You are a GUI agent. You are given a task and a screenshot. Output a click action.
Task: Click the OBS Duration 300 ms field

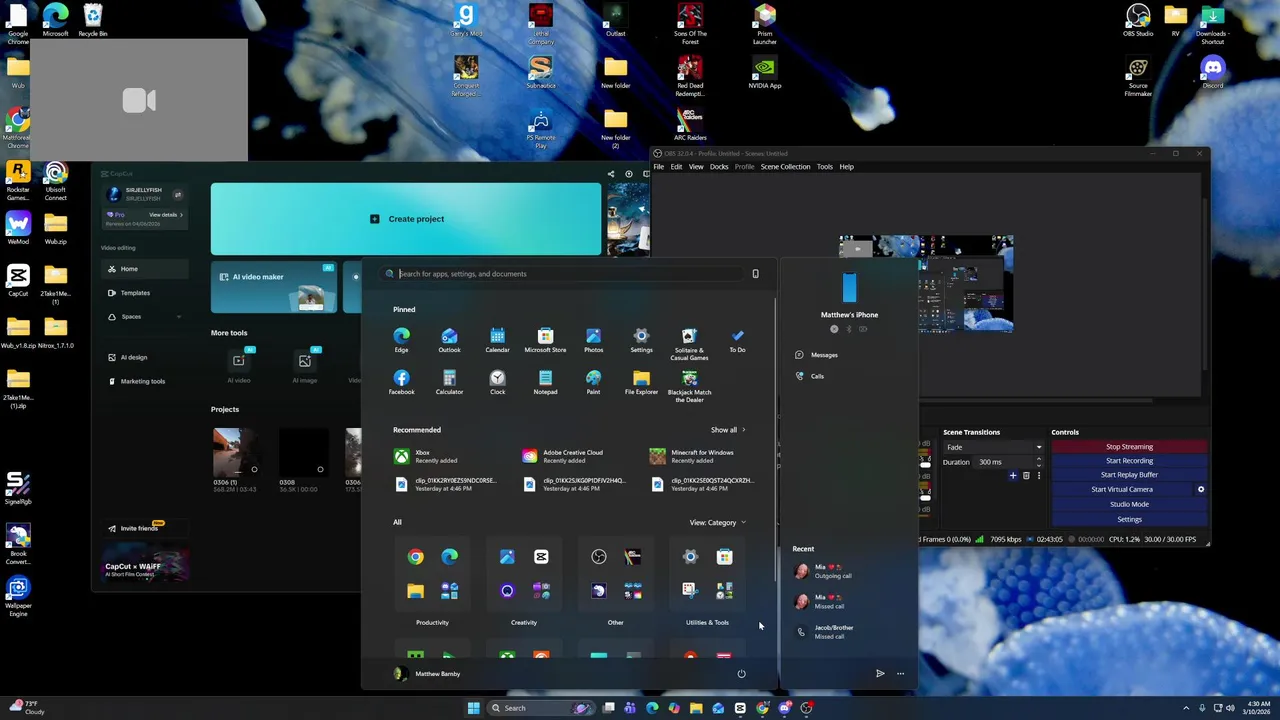[1008, 462]
